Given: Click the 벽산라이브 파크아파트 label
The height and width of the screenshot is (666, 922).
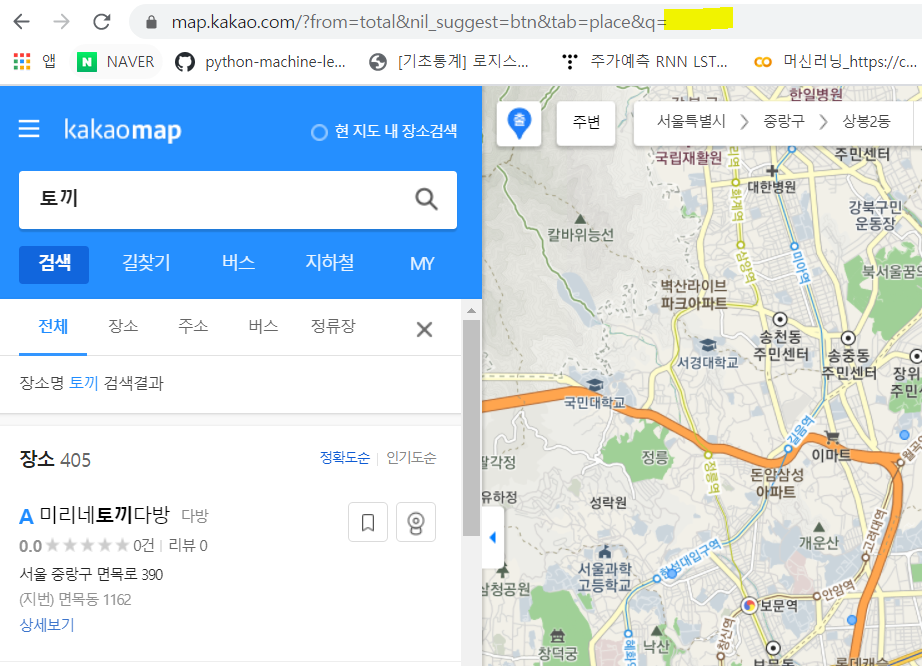Looking at the screenshot, I should [693, 294].
